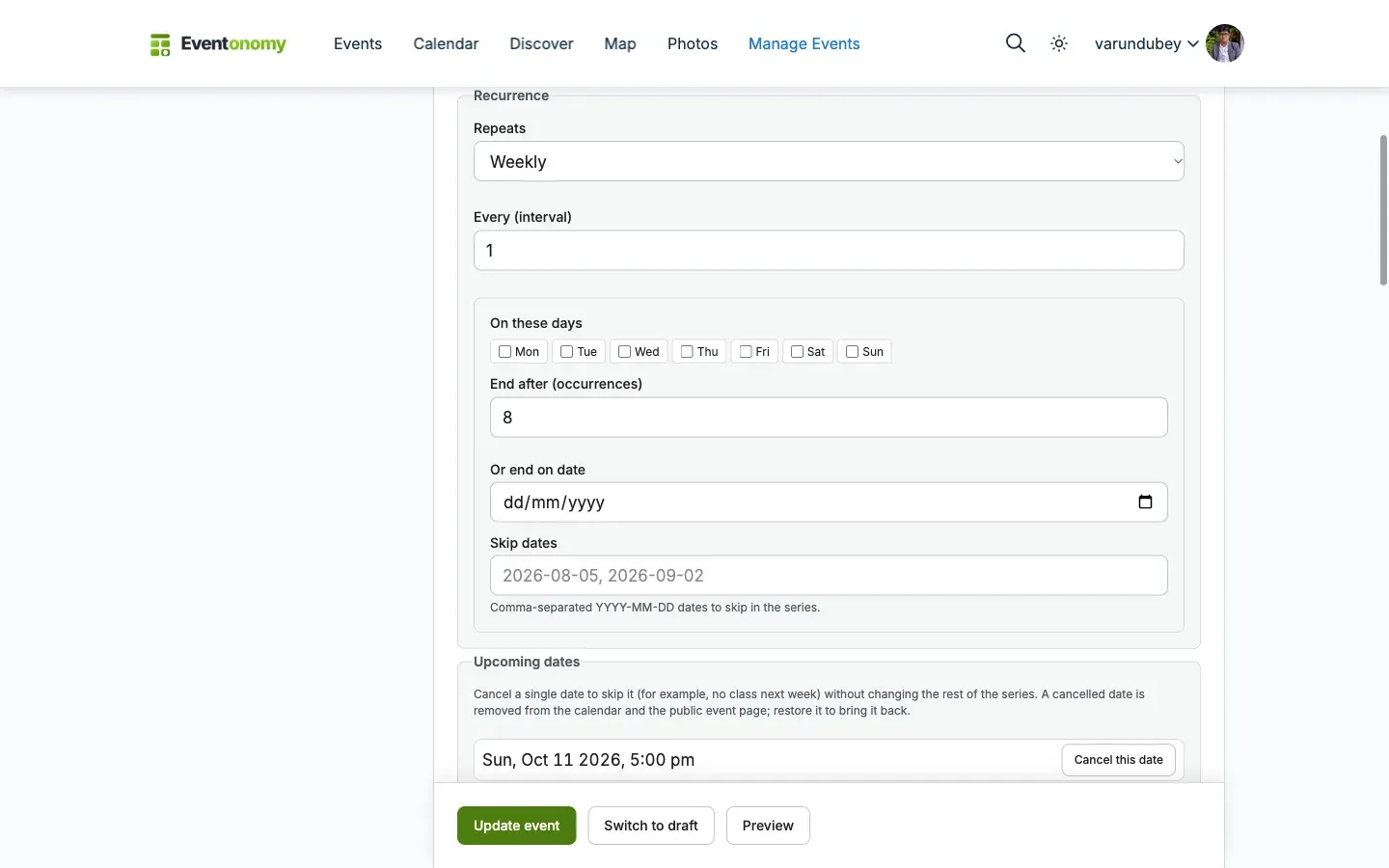Click the Eventonomy logo
Viewport: 1389px width, 868px height.
click(x=218, y=43)
